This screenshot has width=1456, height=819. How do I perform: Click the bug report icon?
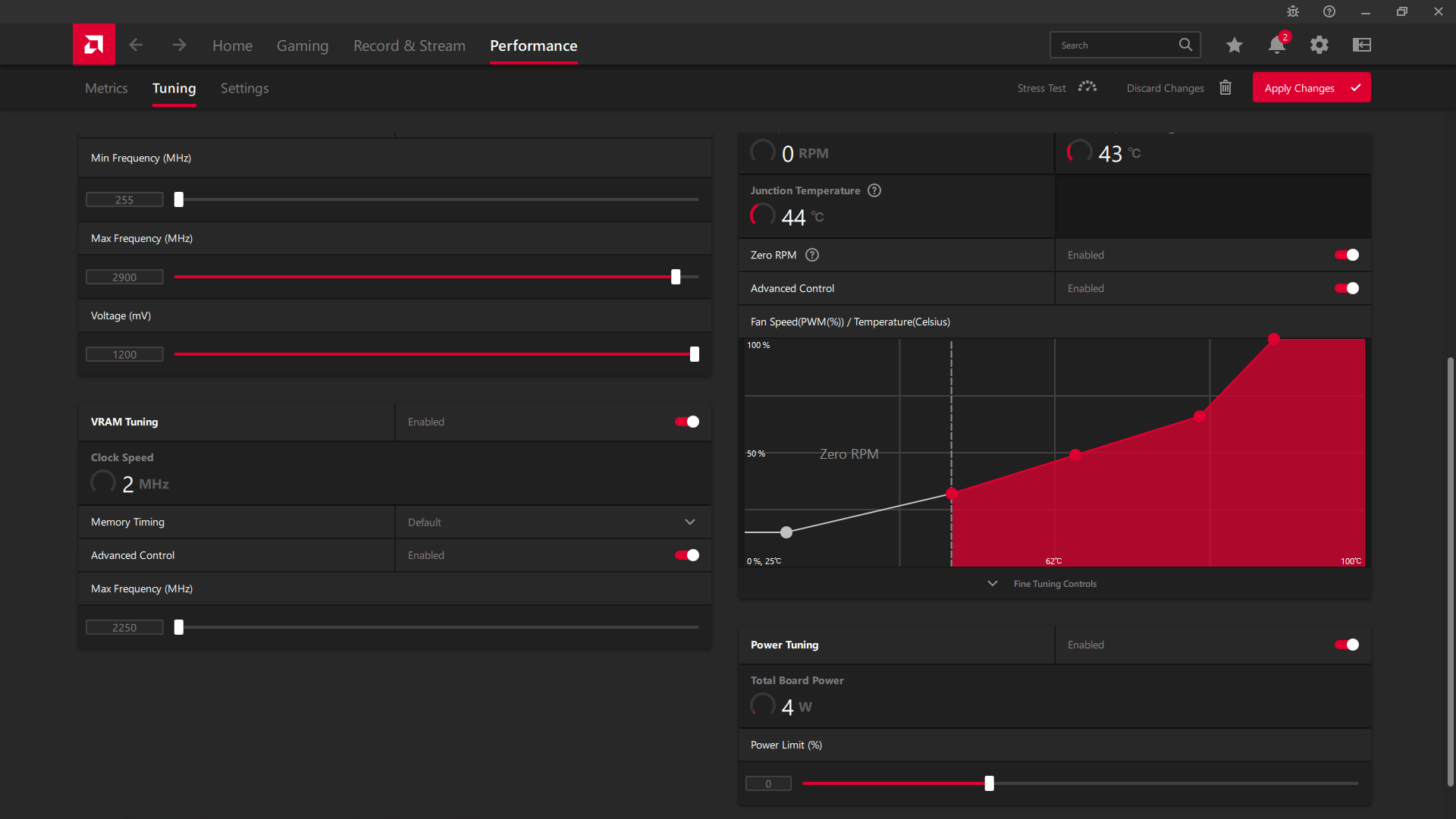(1293, 11)
